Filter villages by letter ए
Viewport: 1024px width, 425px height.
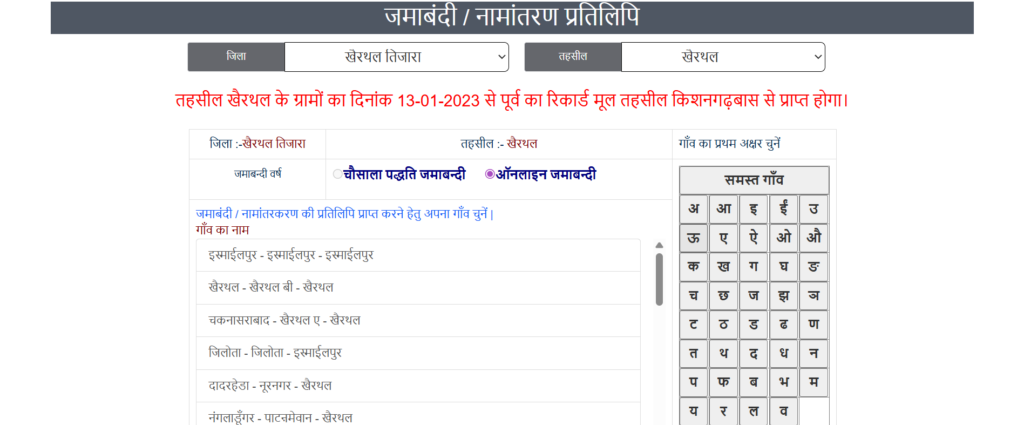click(x=724, y=238)
